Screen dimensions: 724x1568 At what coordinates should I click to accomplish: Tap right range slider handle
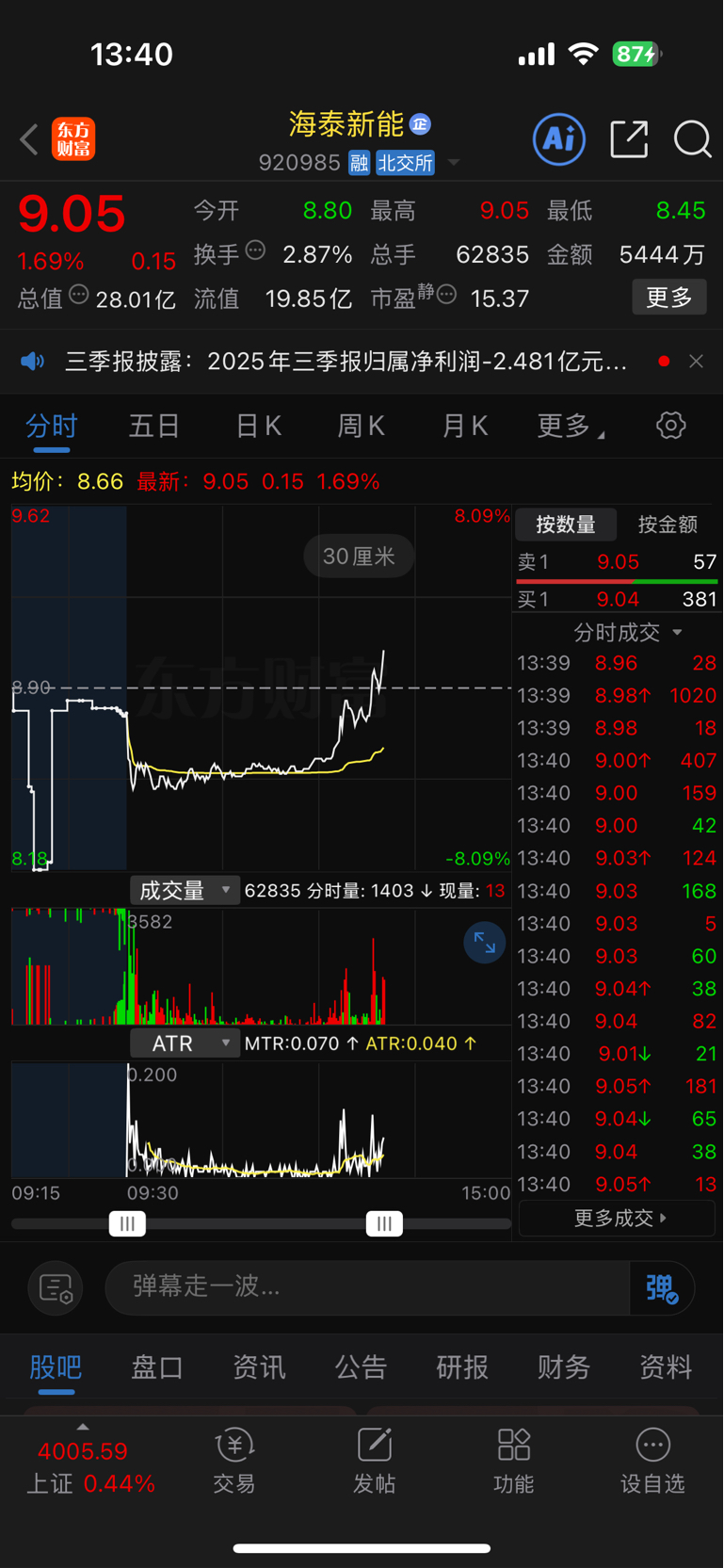tap(384, 1223)
